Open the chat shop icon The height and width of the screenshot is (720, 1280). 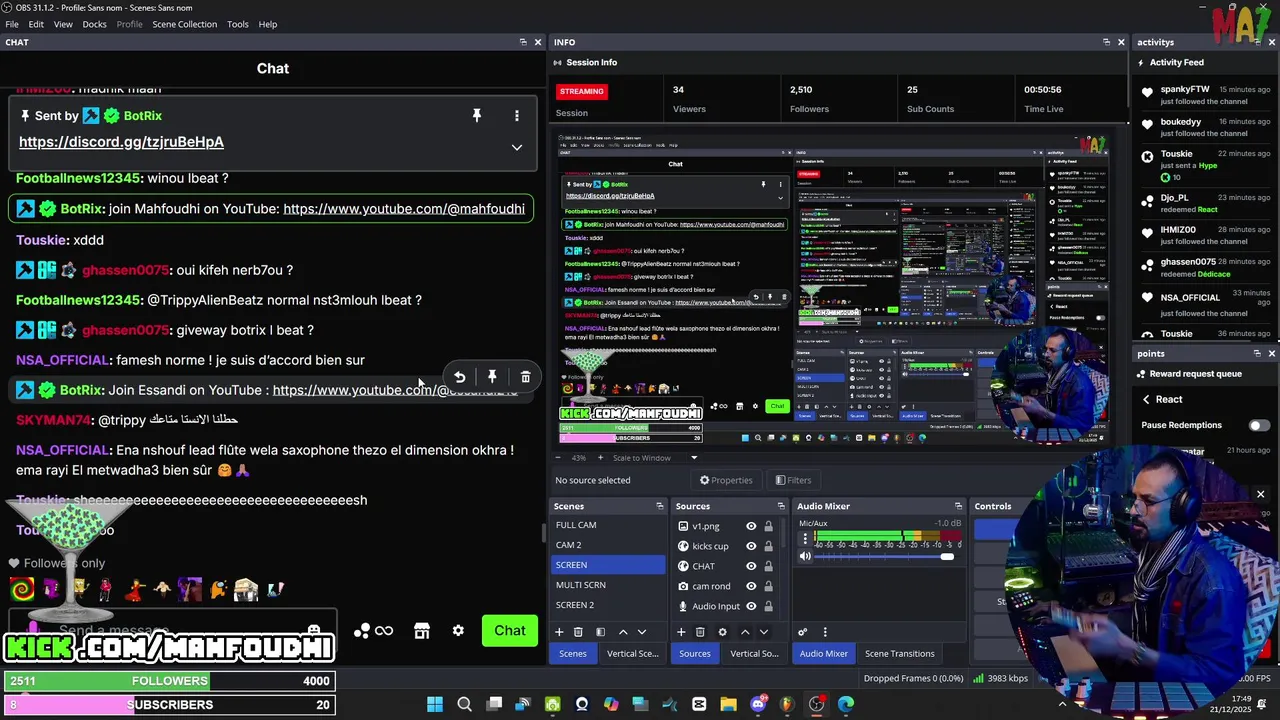pyautogui.click(x=422, y=631)
